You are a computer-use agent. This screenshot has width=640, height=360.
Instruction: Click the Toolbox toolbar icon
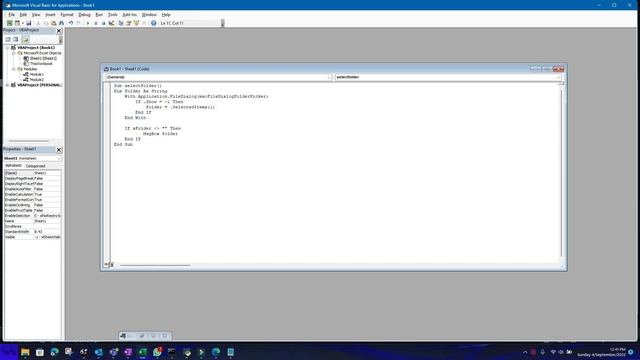(144, 23)
